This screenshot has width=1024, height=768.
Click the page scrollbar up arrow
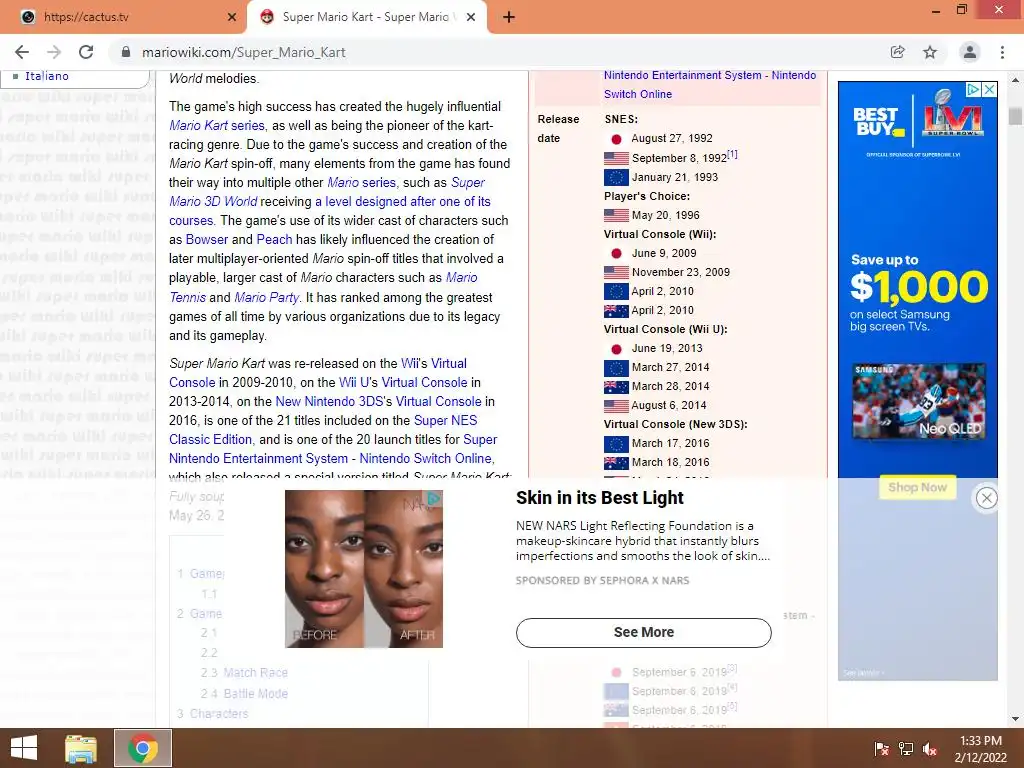(1015, 80)
